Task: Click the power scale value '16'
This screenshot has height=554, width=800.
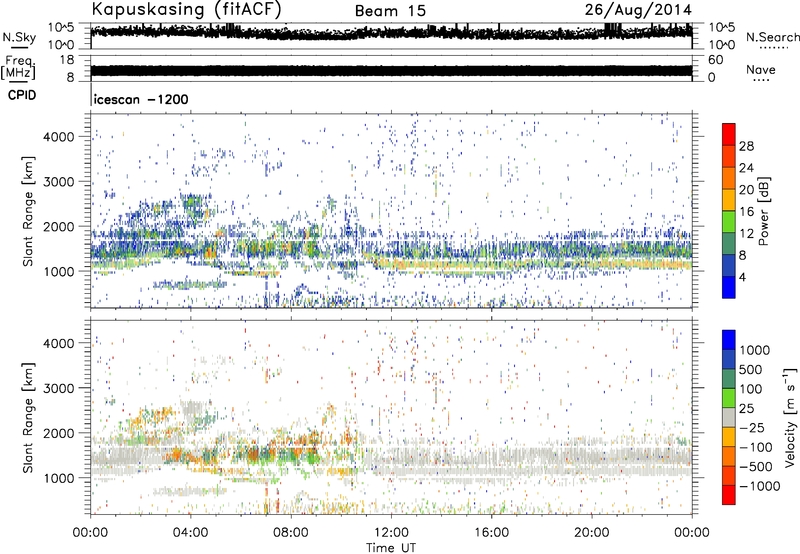Action: (x=746, y=211)
